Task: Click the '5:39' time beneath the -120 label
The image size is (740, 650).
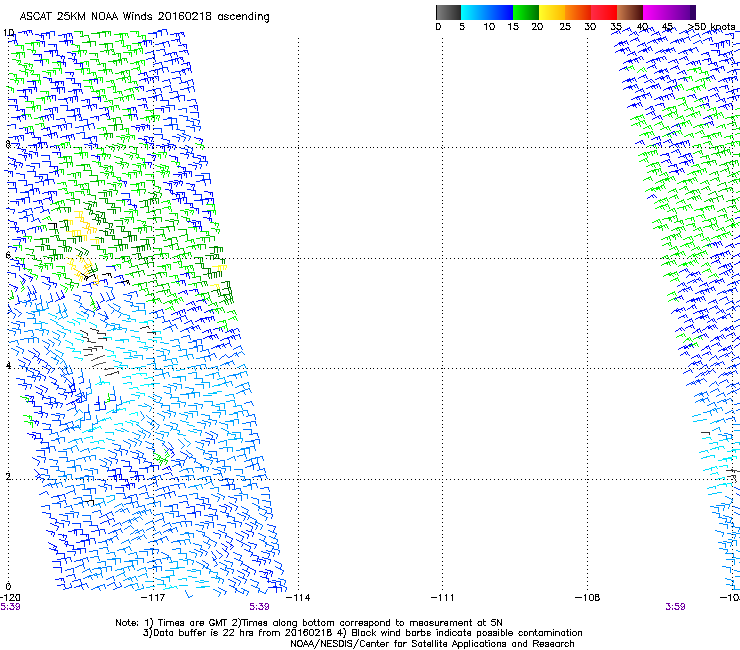Action: 10,607
